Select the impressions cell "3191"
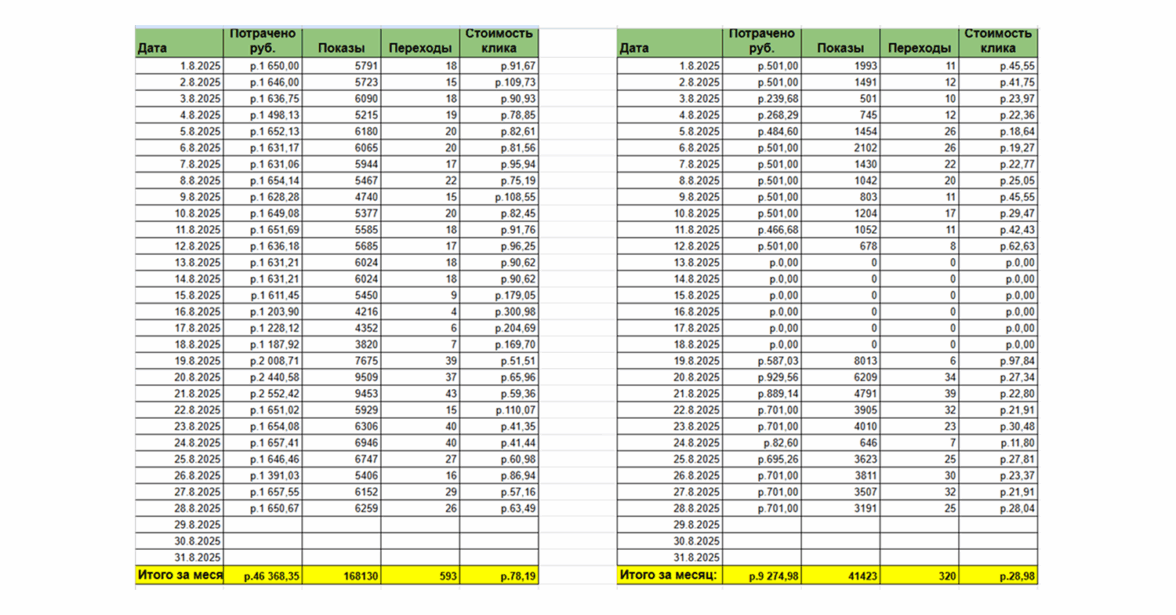 840,508
